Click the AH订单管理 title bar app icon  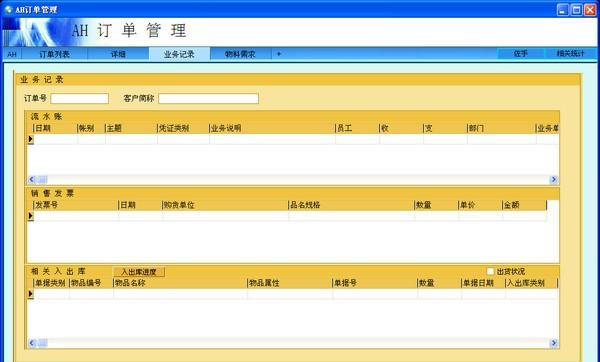[x=8, y=9]
